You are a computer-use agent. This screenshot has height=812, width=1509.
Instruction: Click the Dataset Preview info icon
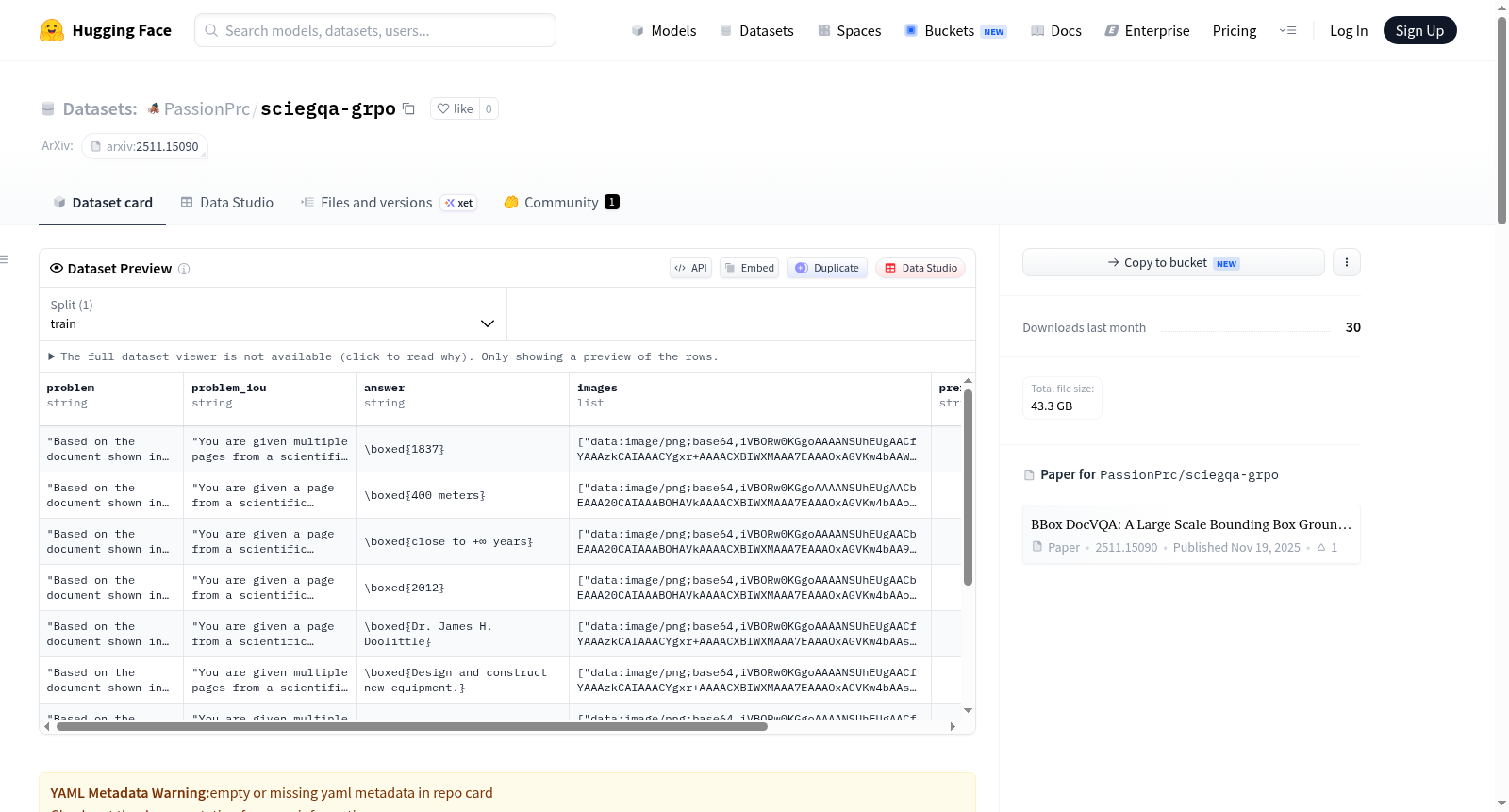click(184, 269)
